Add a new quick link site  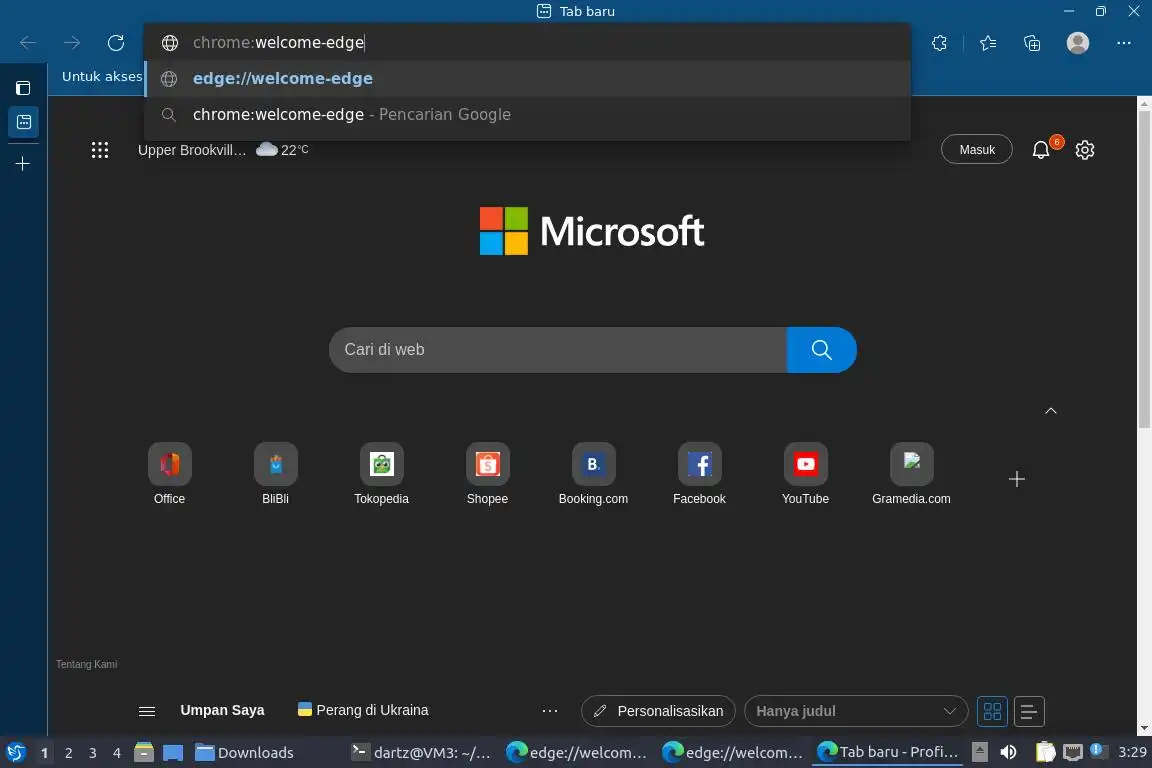click(1017, 479)
